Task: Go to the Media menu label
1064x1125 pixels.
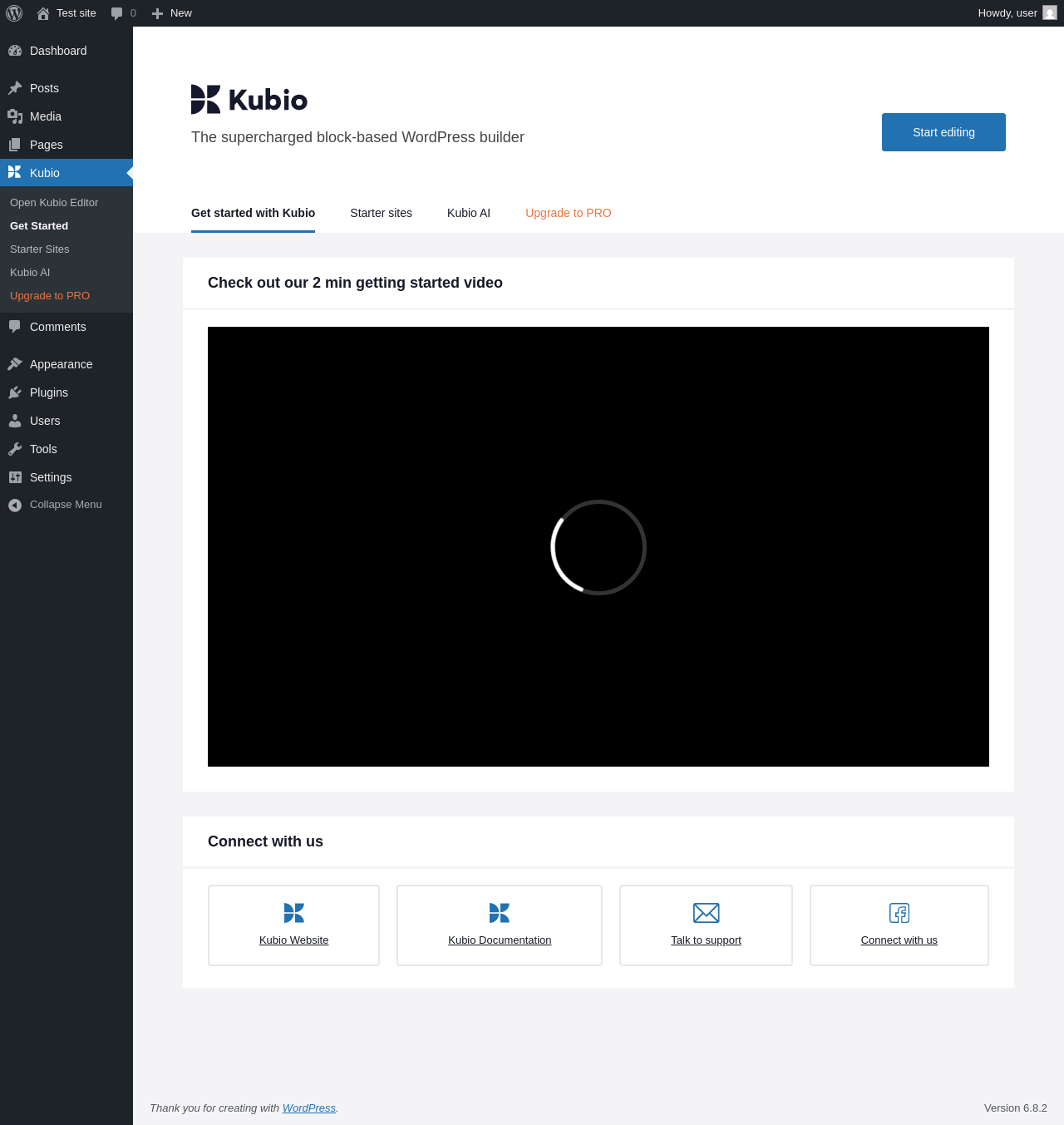Action: point(46,116)
